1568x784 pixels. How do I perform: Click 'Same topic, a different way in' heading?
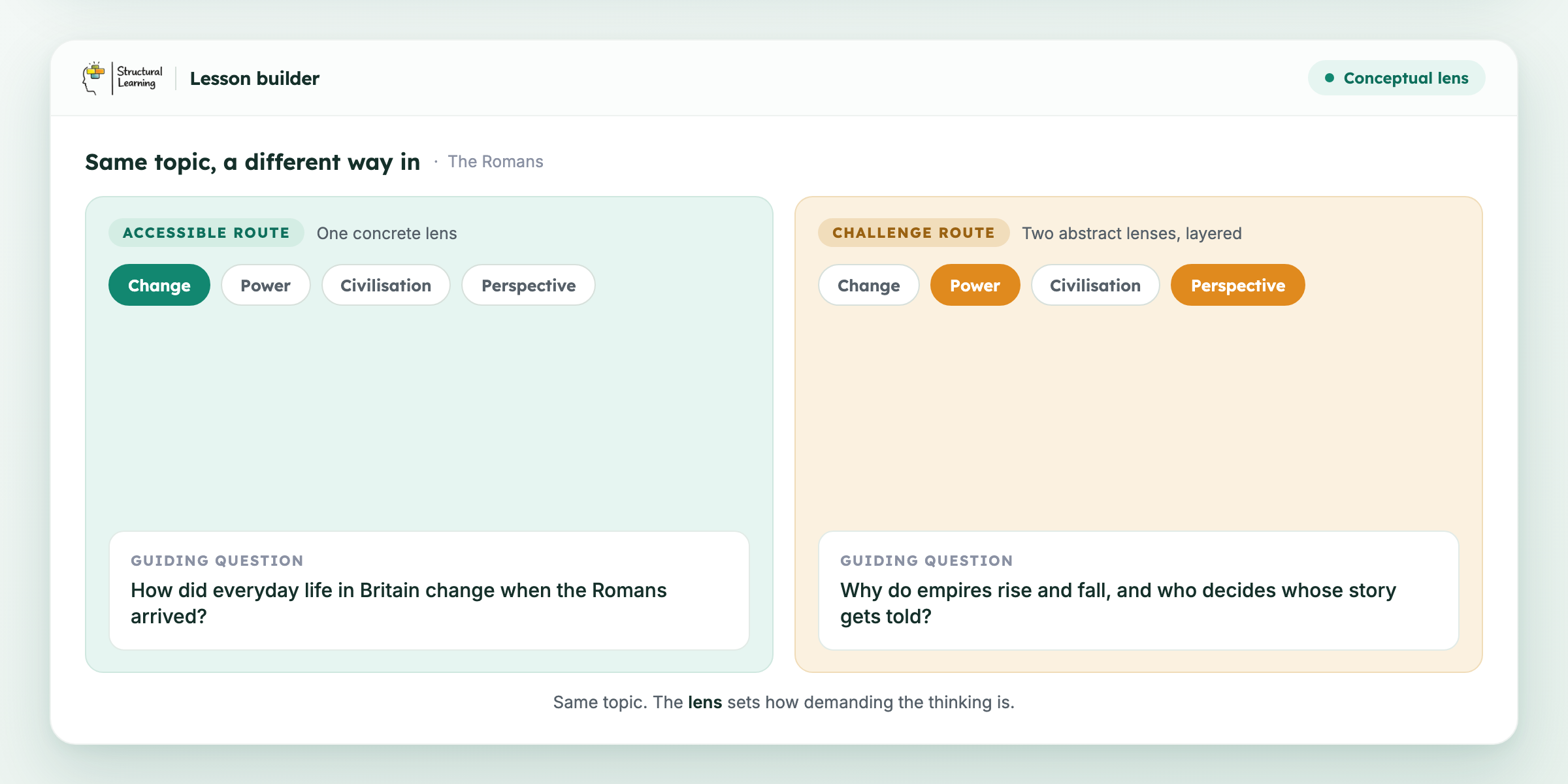(x=253, y=162)
